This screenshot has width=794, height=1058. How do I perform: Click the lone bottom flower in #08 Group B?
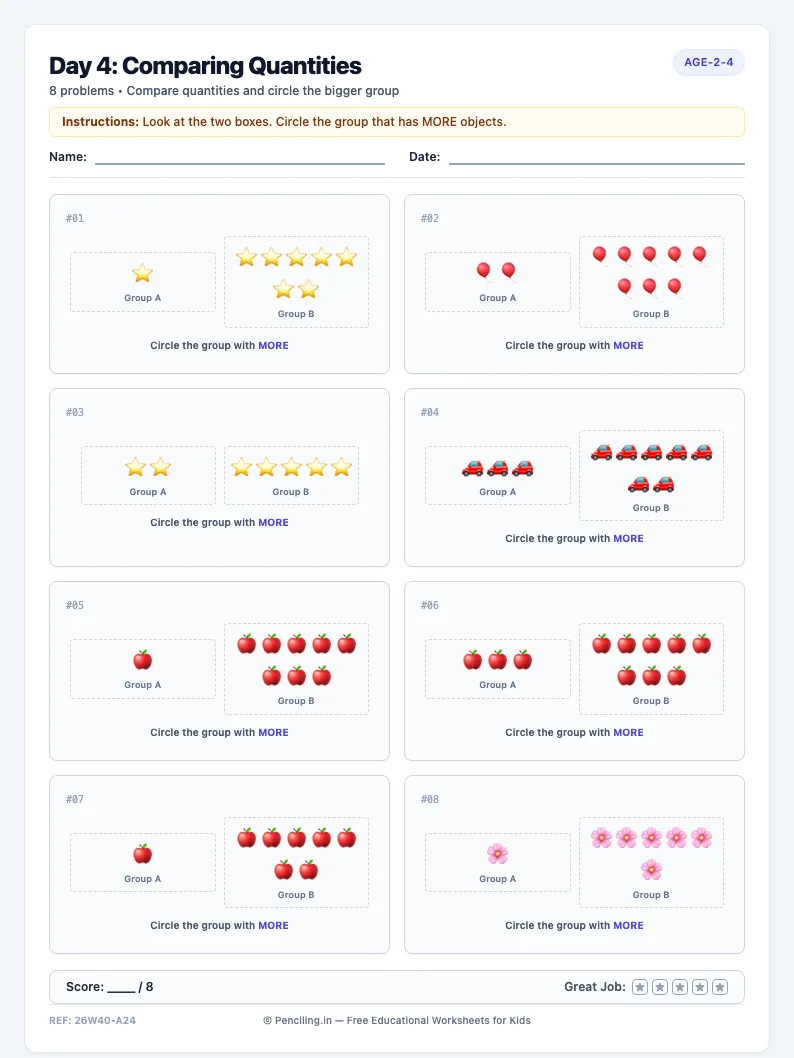coord(651,869)
